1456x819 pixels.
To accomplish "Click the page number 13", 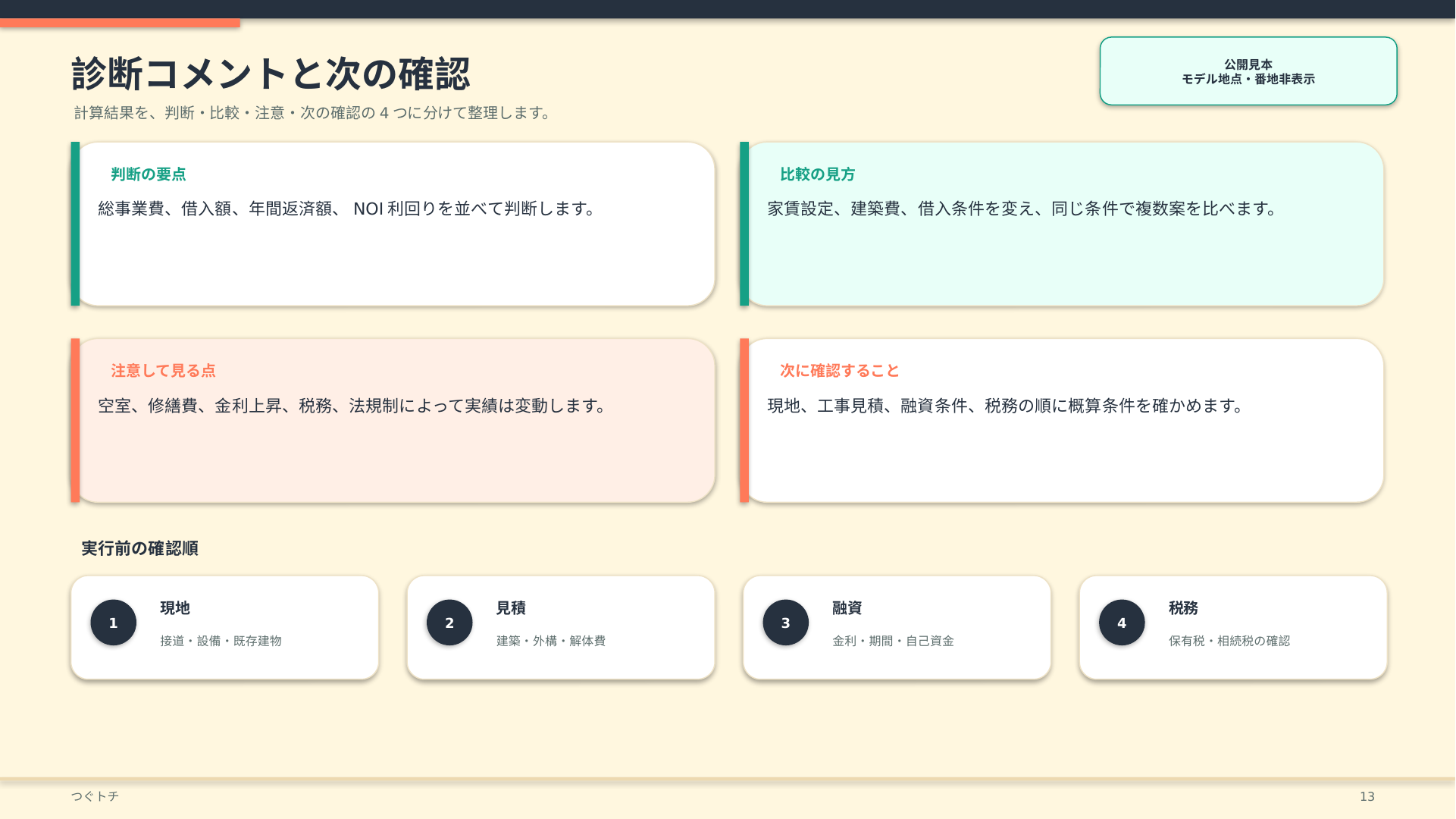I will (x=1367, y=796).
